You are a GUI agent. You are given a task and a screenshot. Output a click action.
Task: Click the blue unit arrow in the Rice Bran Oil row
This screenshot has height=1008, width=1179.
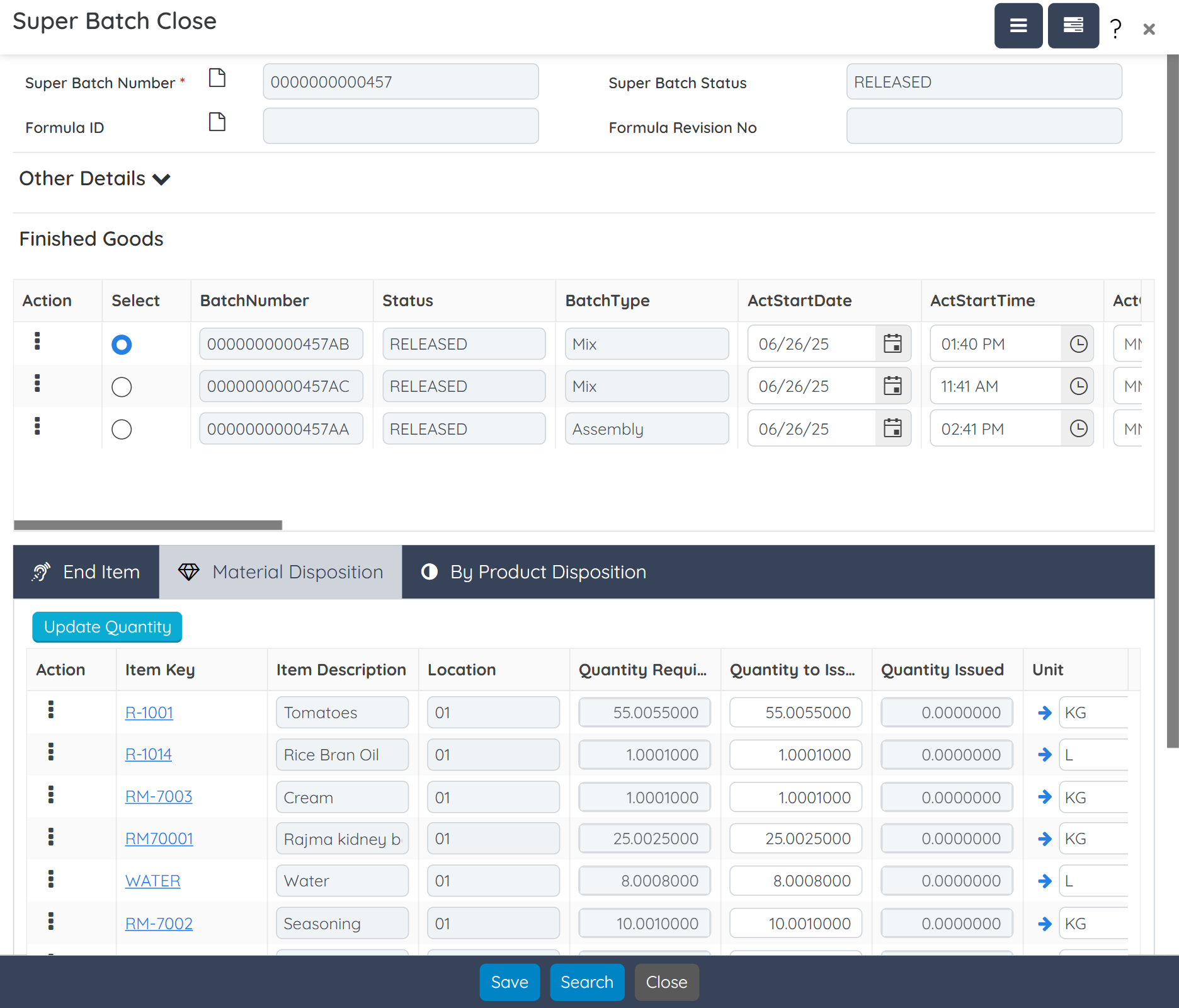pos(1045,755)
